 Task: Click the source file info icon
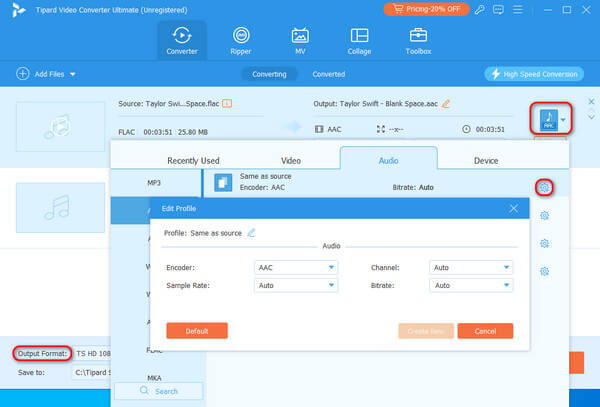(x=227, y=104)
